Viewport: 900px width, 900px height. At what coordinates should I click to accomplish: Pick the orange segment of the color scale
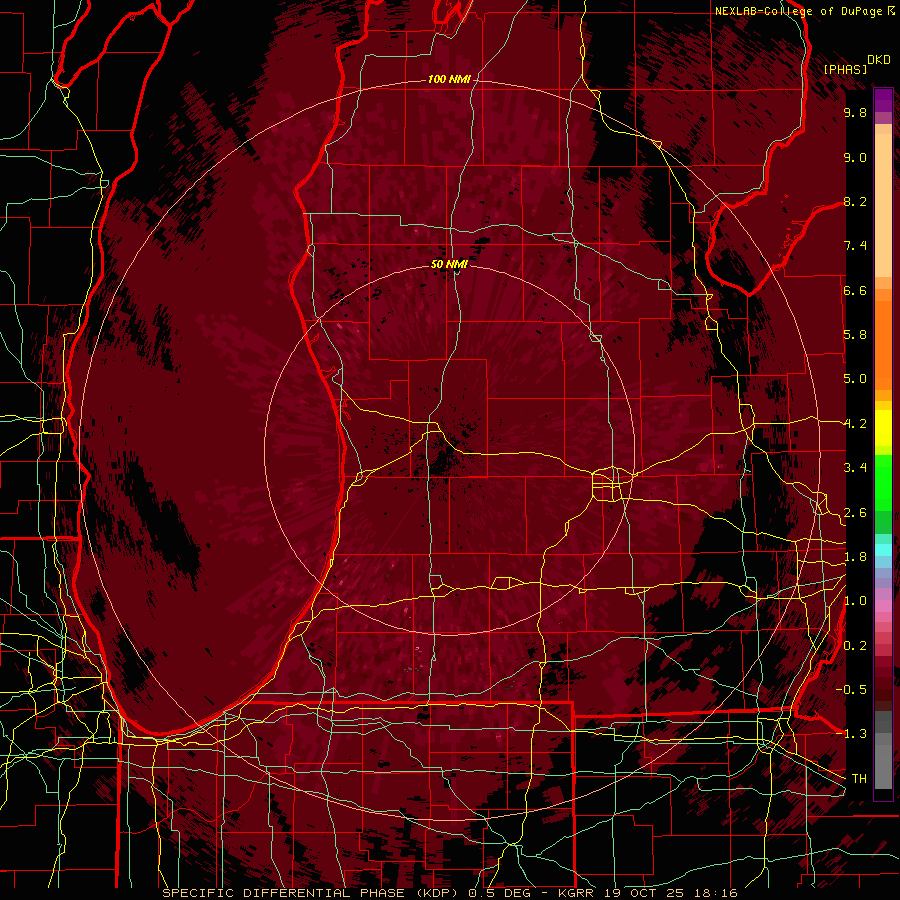[x=883, y=346]
